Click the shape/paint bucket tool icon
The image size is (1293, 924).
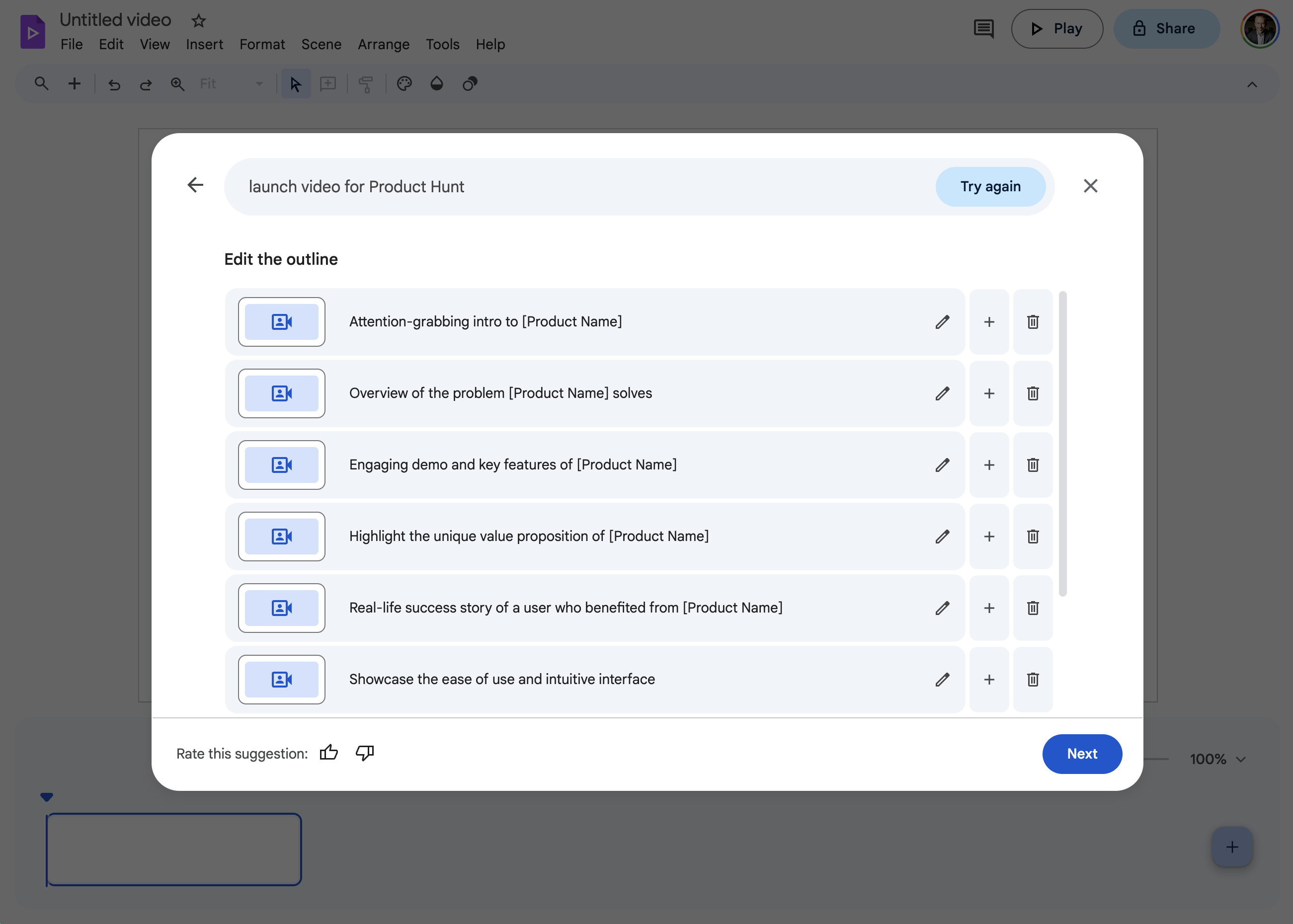(436, 83)
